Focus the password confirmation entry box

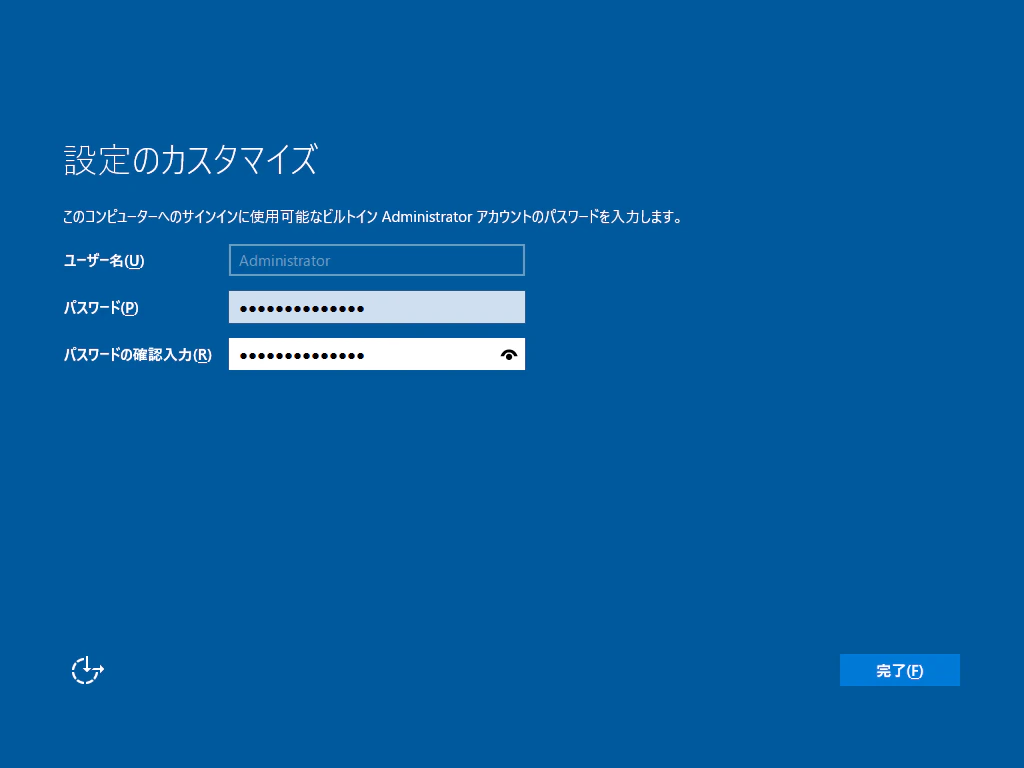pyautogui.click(x=370, y=353)
